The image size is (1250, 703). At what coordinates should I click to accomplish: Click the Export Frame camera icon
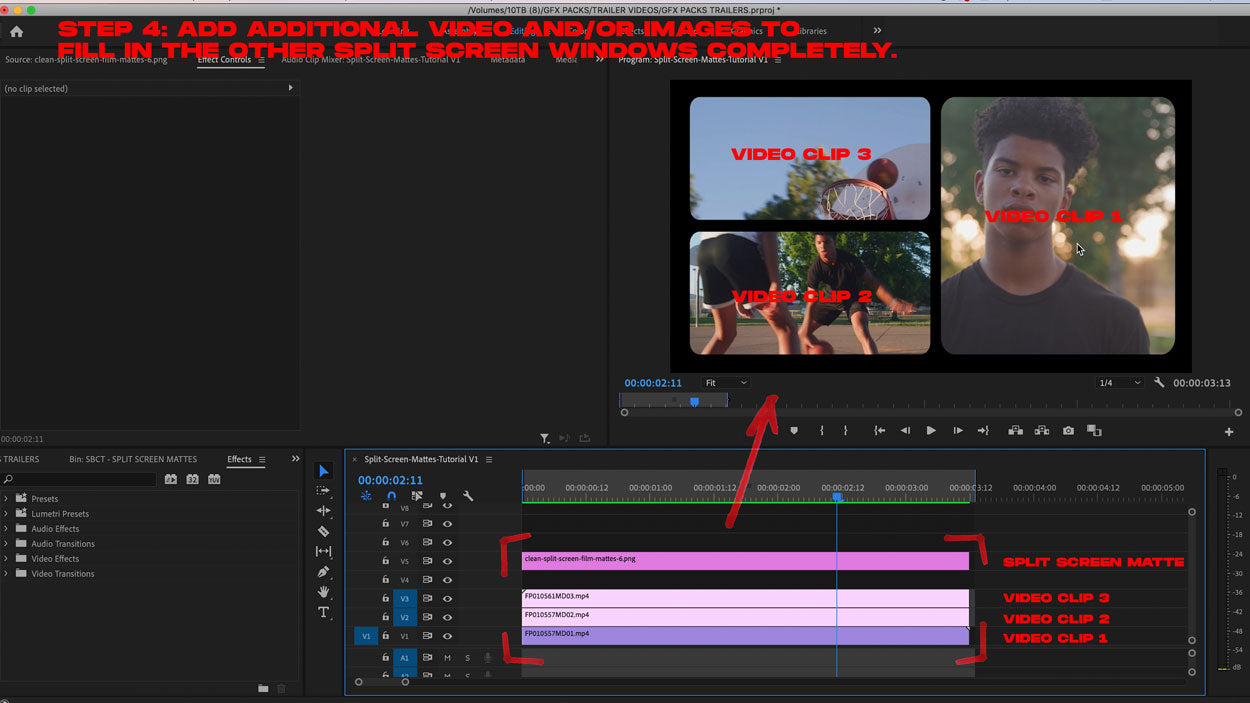click(x=1068, y=431)
